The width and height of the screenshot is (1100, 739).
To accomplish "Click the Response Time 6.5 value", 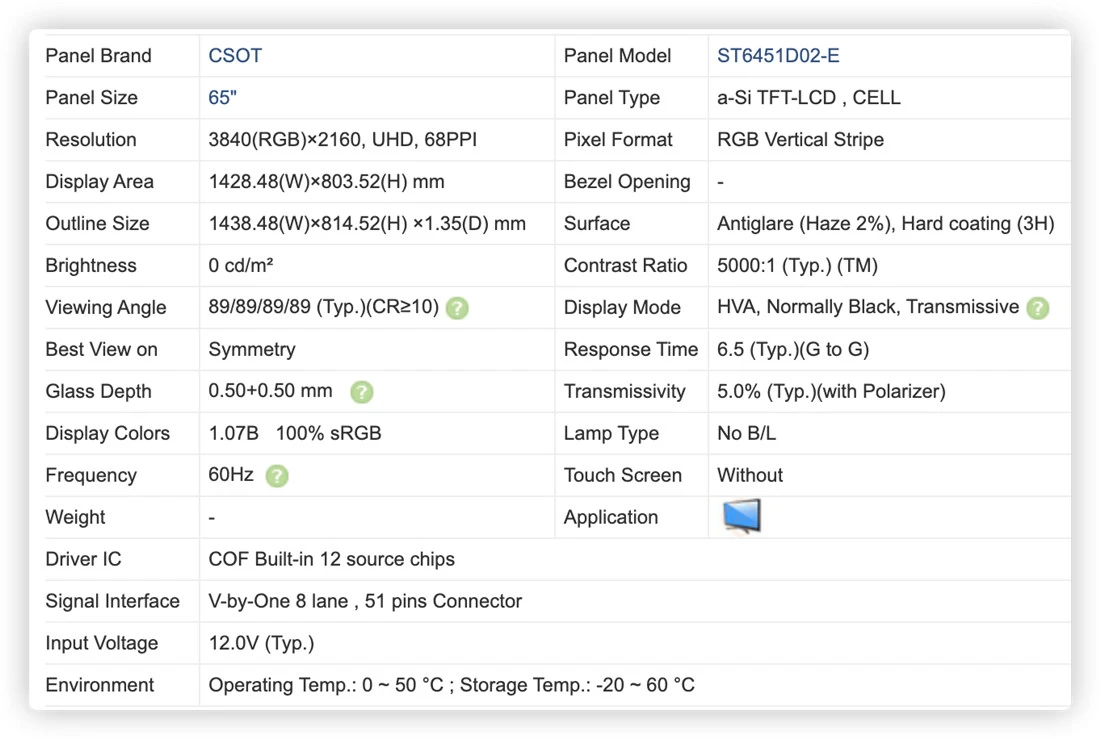I will coord(793,349).
